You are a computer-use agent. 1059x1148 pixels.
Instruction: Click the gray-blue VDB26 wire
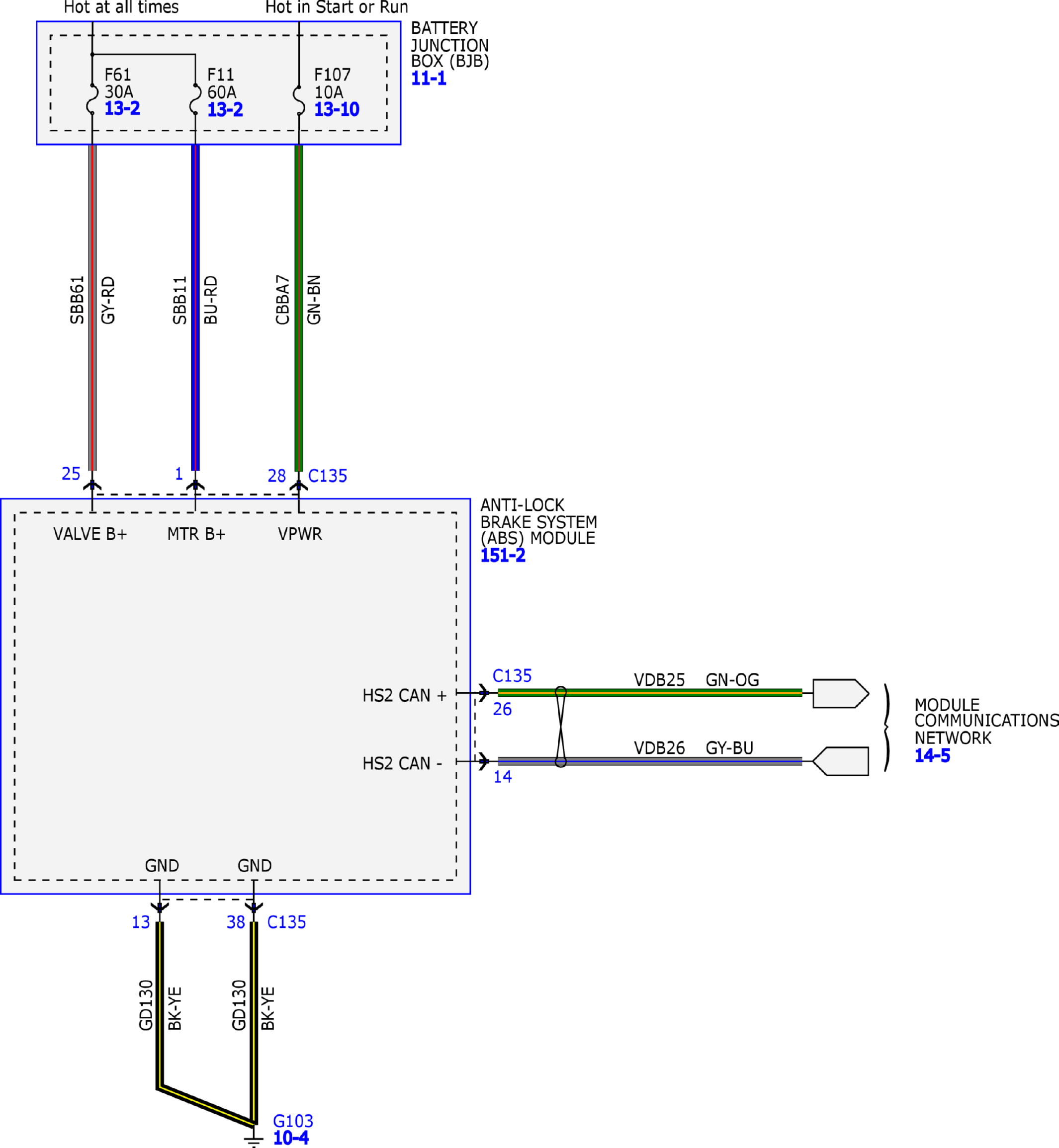650,761
